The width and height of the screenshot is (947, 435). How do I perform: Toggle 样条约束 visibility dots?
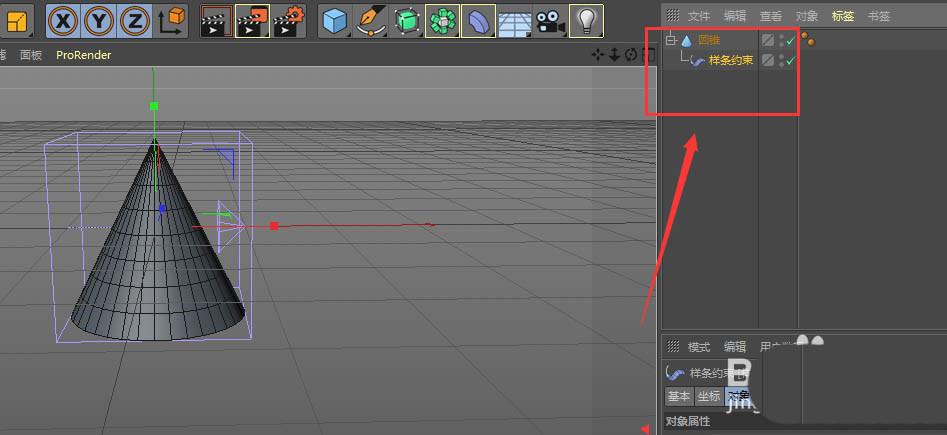click(782, 60)
